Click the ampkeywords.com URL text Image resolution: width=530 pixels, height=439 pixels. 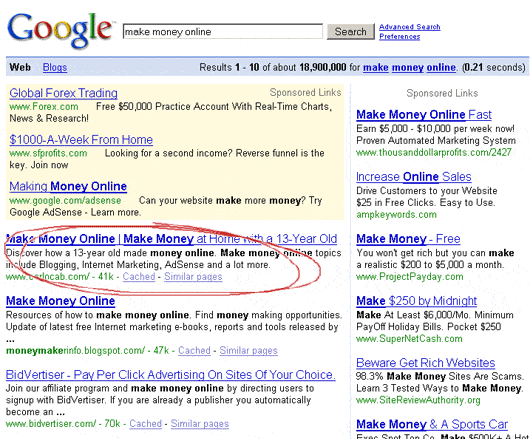tap(396, 215)
